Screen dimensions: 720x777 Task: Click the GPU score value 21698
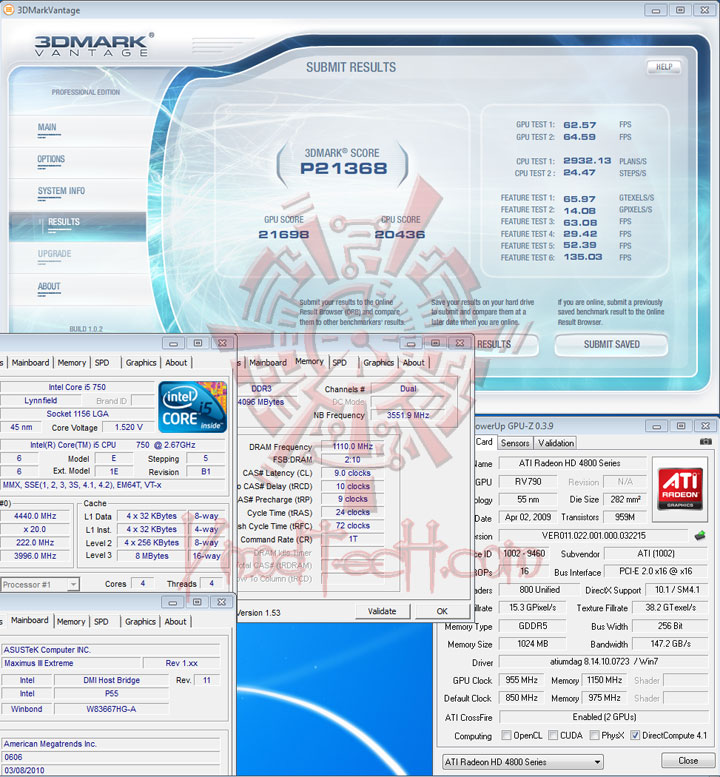tap(283, 234)
